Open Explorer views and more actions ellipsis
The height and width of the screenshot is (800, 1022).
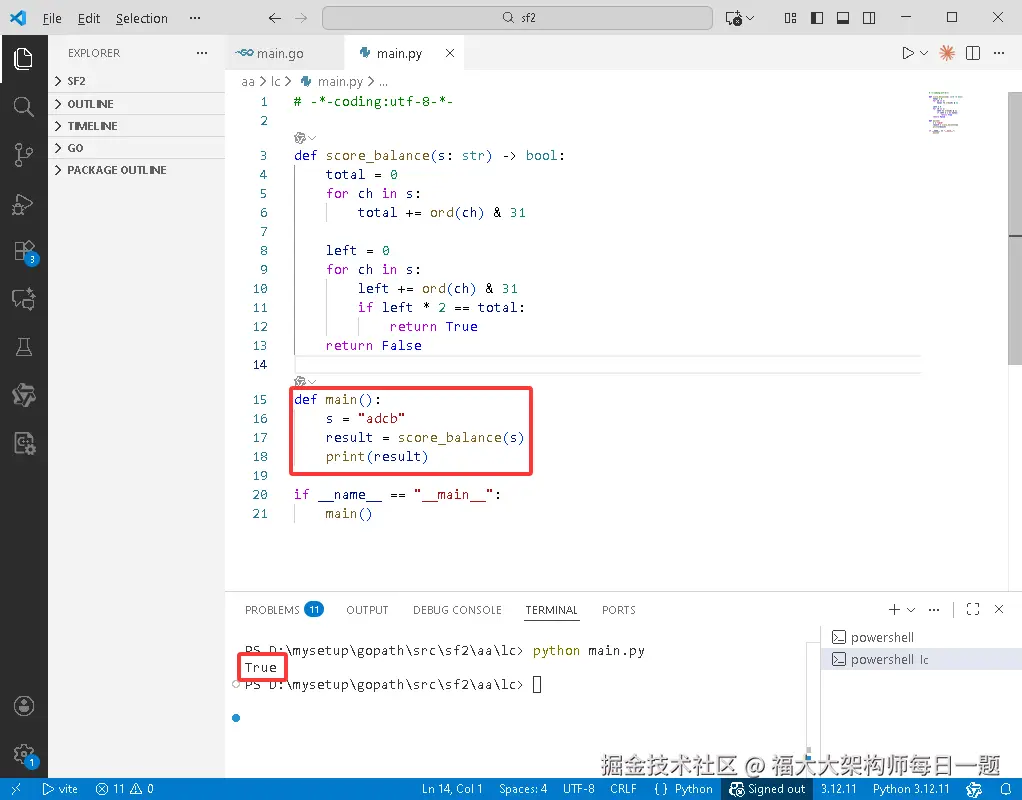click(202, 53)
